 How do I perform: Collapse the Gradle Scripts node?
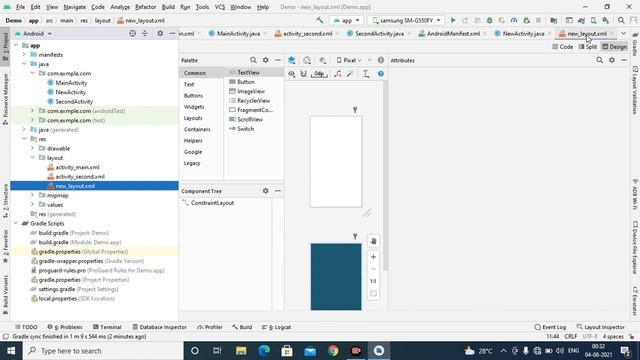click(x=16, y=224)
